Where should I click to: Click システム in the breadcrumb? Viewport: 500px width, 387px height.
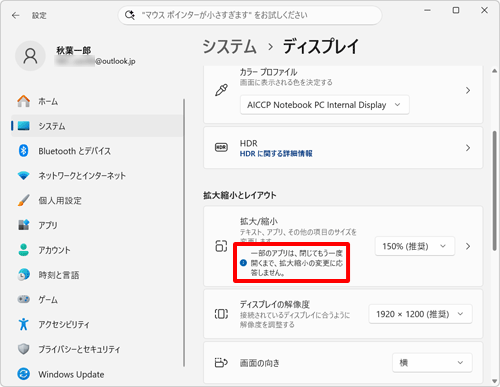[230, 46]
